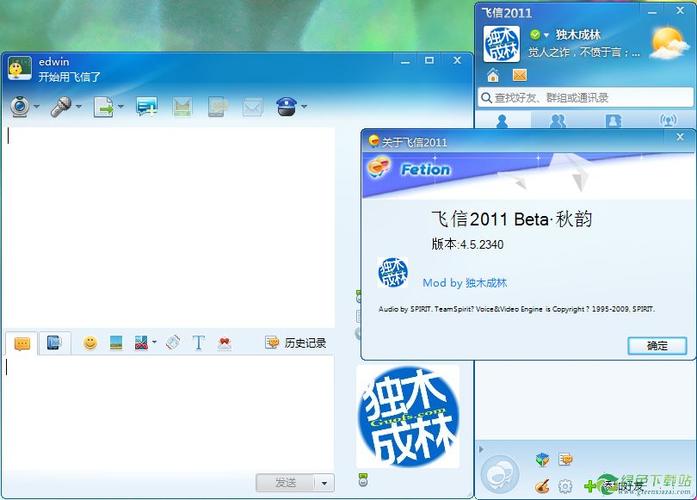Screen dimensions: 697x500
Task: Click the grayed phone message toolbar icon
Action: click(x=218, y=107)
